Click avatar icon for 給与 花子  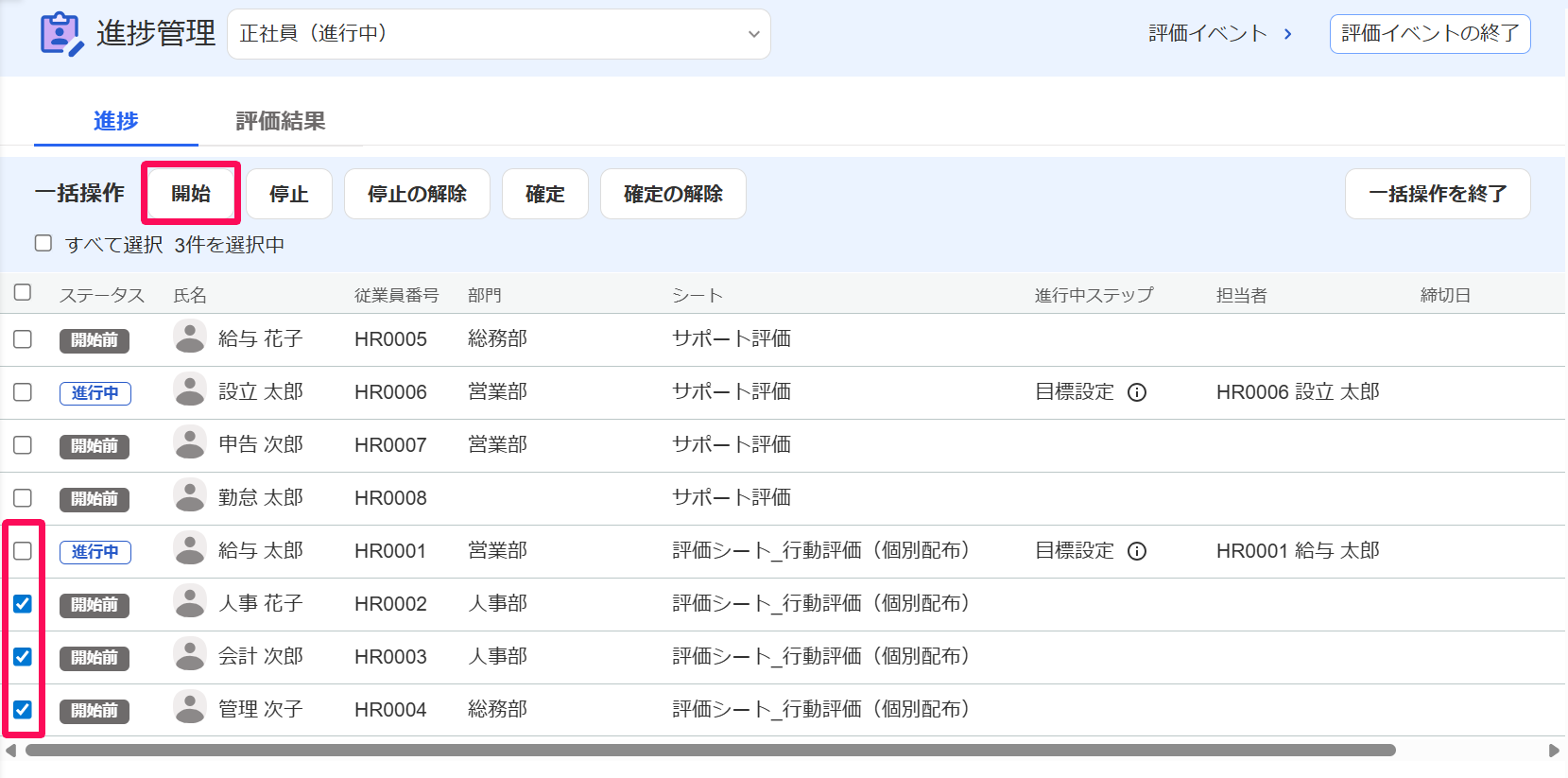(x=190, y=337)
